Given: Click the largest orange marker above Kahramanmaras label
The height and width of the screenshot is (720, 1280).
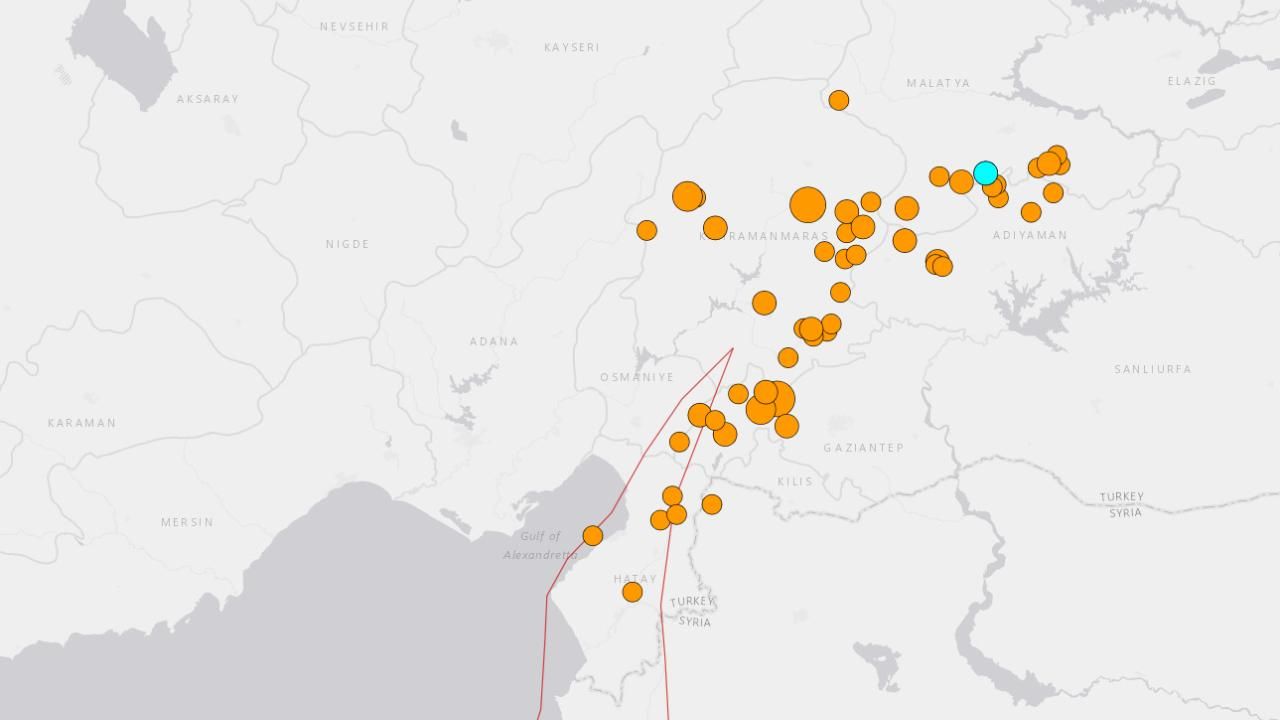Looking at the screenshot, I should coord(808,204).
